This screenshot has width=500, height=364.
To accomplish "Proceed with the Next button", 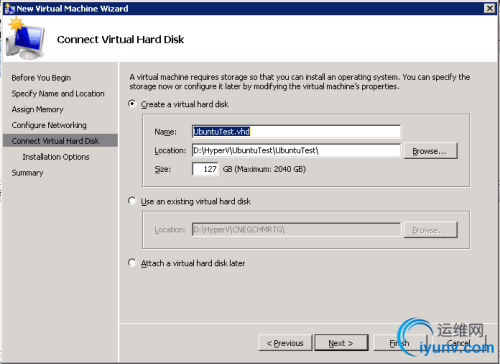I will pos(341,343).
